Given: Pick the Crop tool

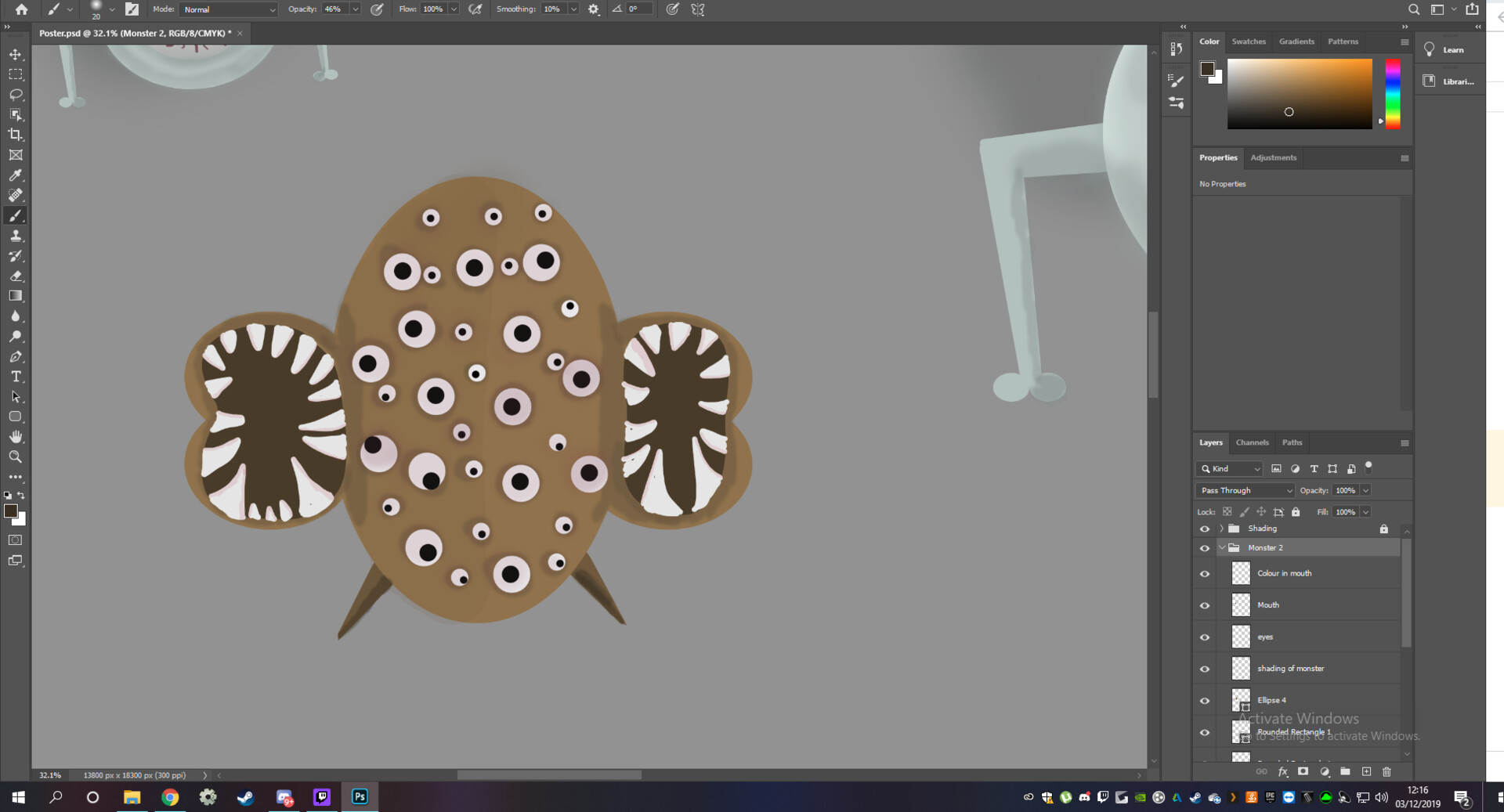Looking at the screenshot, I should 16,135.
